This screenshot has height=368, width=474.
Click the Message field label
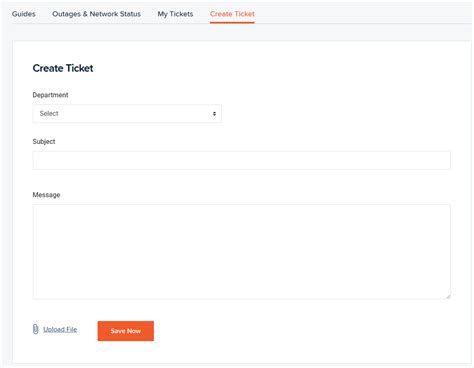click(46, 195)
